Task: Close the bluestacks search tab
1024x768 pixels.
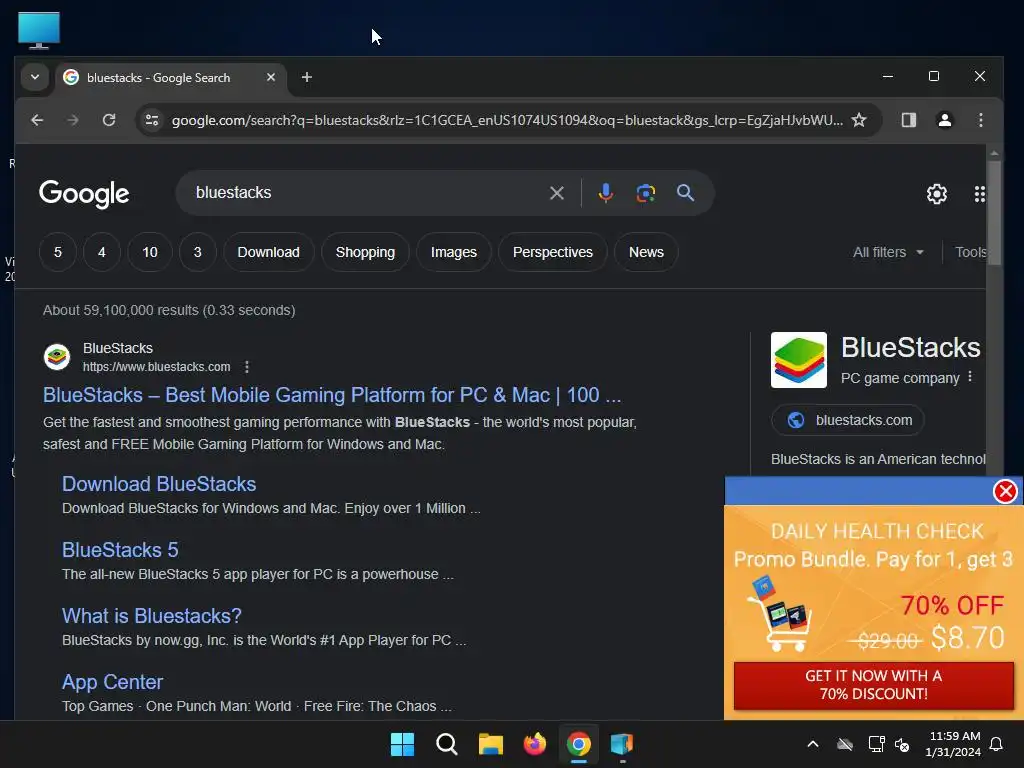Action: point(270,77)
